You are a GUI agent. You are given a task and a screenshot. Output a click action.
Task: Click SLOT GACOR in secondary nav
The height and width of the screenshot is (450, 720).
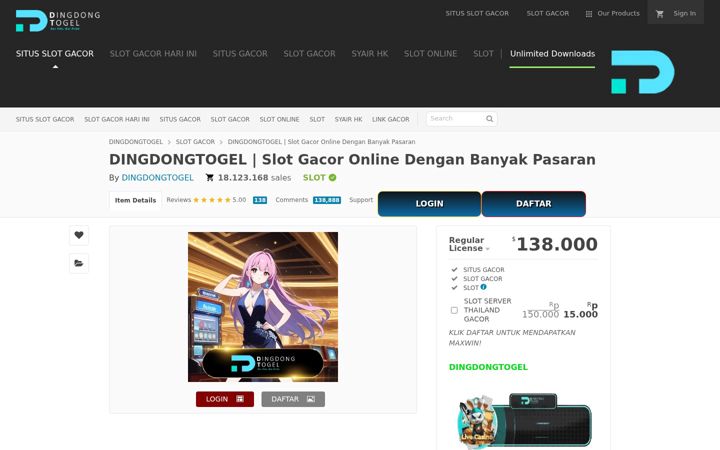coord(230,119)
